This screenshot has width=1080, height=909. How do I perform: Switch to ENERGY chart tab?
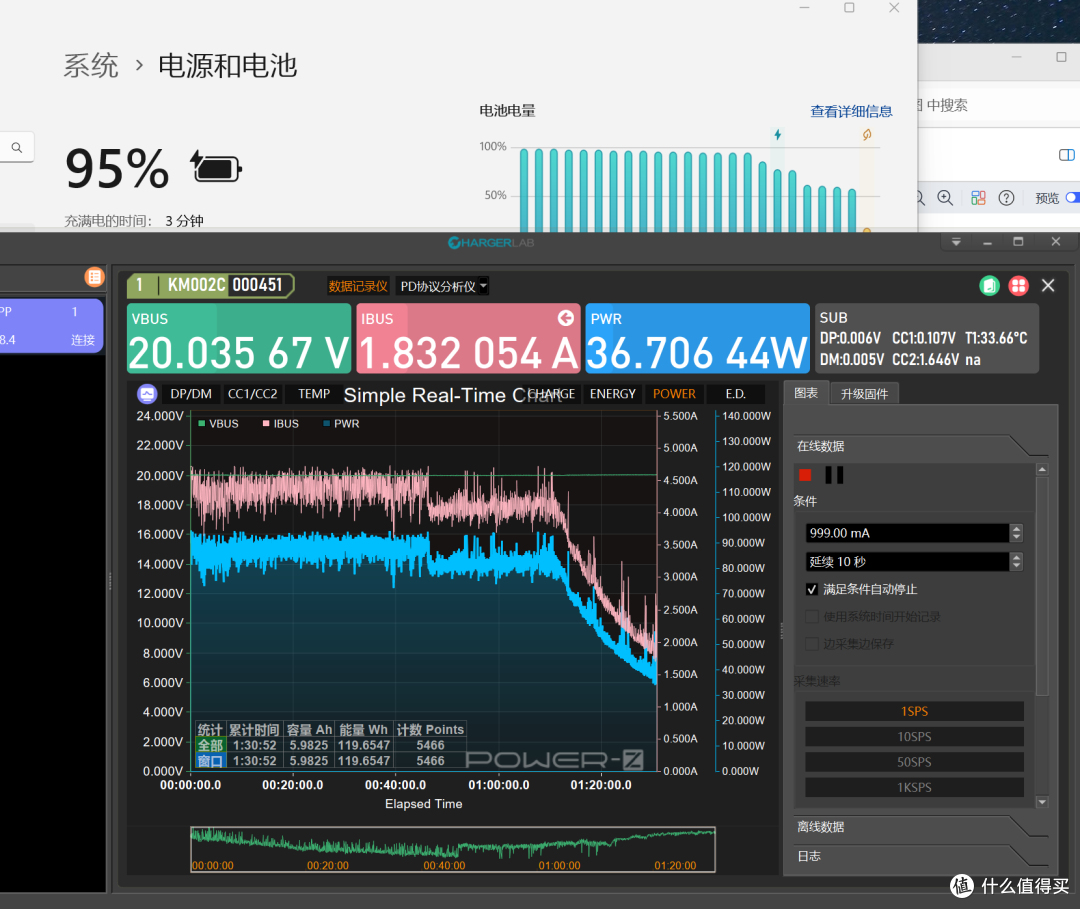(612, 394)
